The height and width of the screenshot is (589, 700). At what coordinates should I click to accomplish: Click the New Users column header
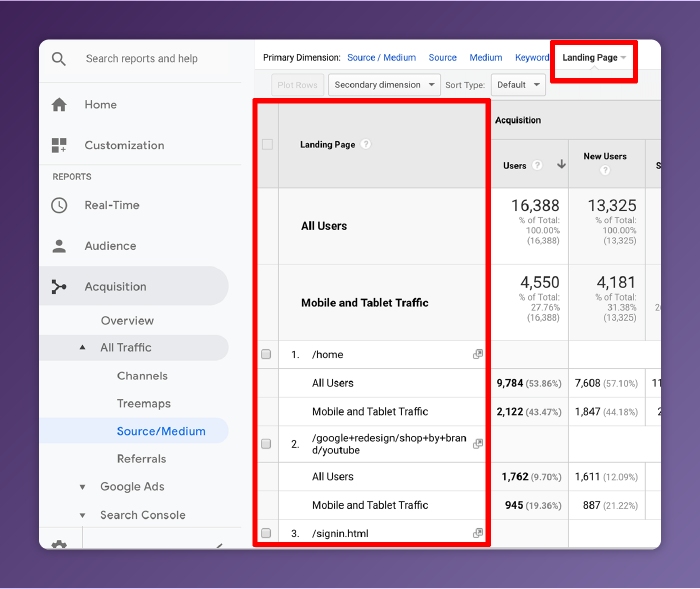click(x=605, y=156)
